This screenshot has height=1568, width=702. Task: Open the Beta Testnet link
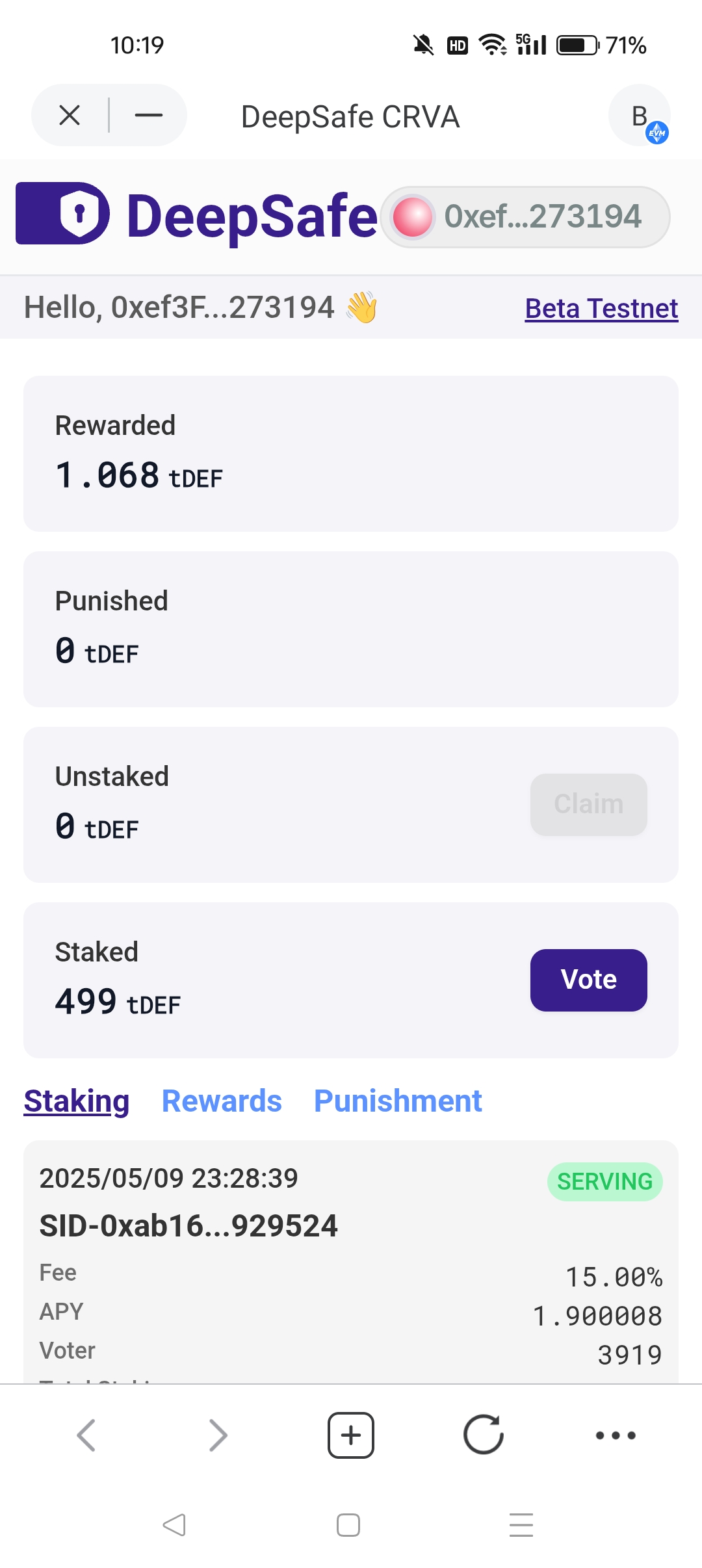coord(601,308)
